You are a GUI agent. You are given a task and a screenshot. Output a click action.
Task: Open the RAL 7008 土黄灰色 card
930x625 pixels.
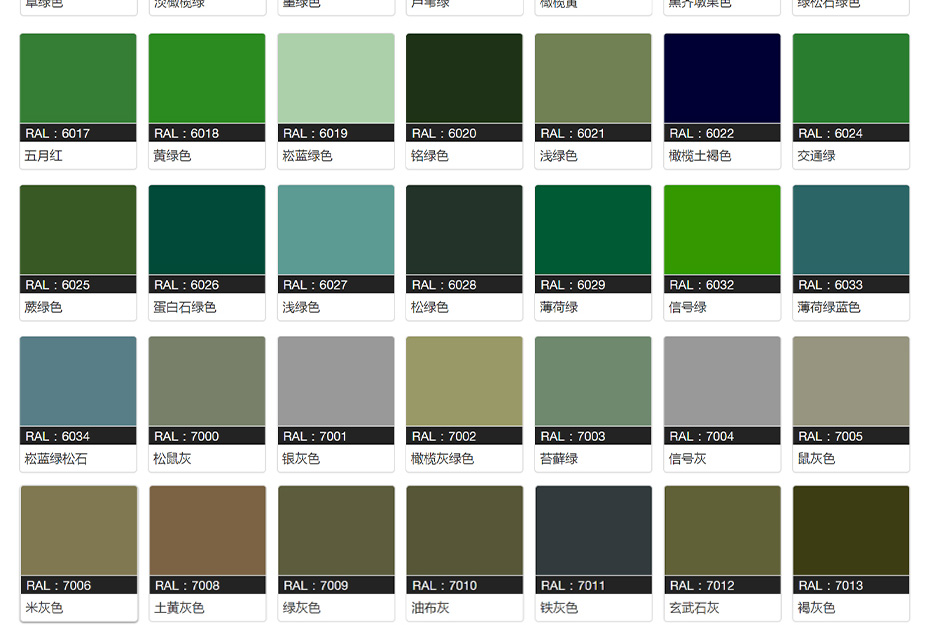[207, 532]
